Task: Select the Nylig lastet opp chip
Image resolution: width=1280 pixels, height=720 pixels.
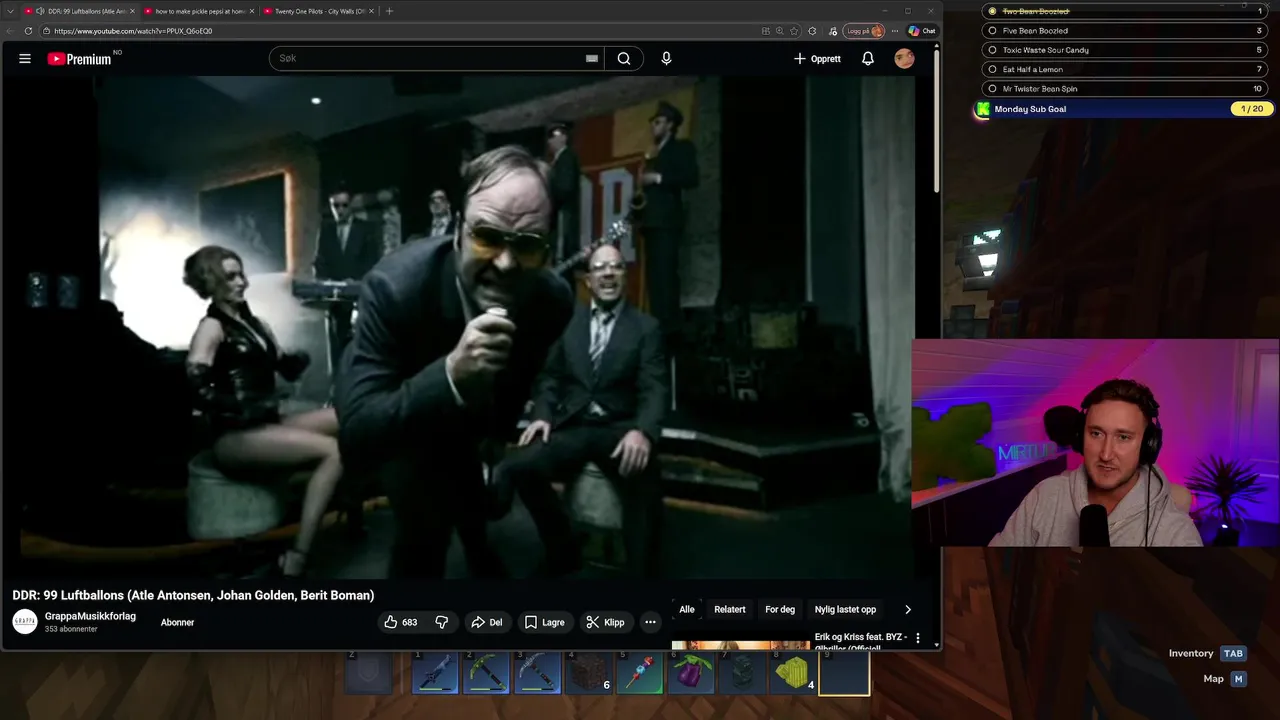Action: click(845, 609)
